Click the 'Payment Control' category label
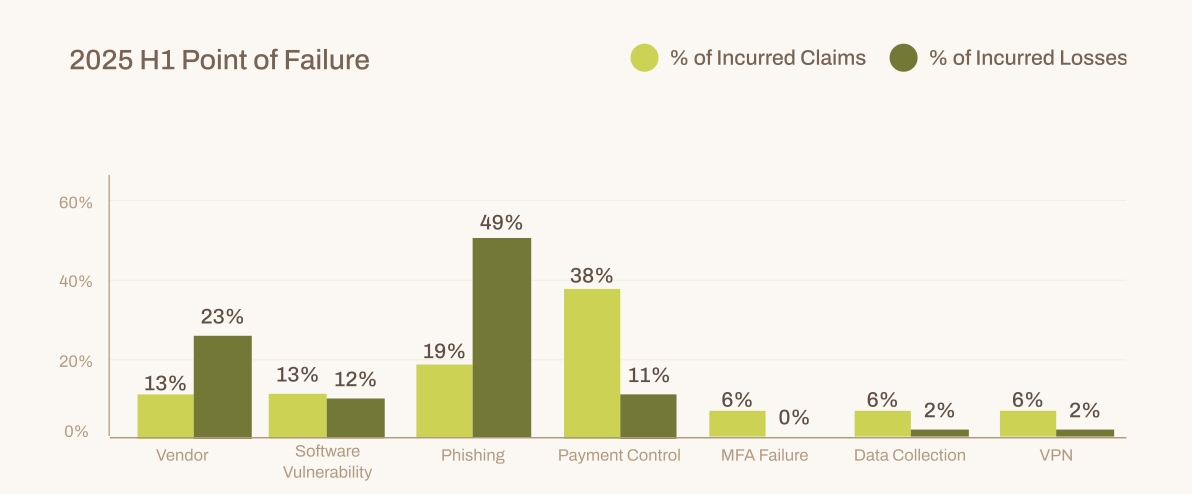 (x=620, y=456)
